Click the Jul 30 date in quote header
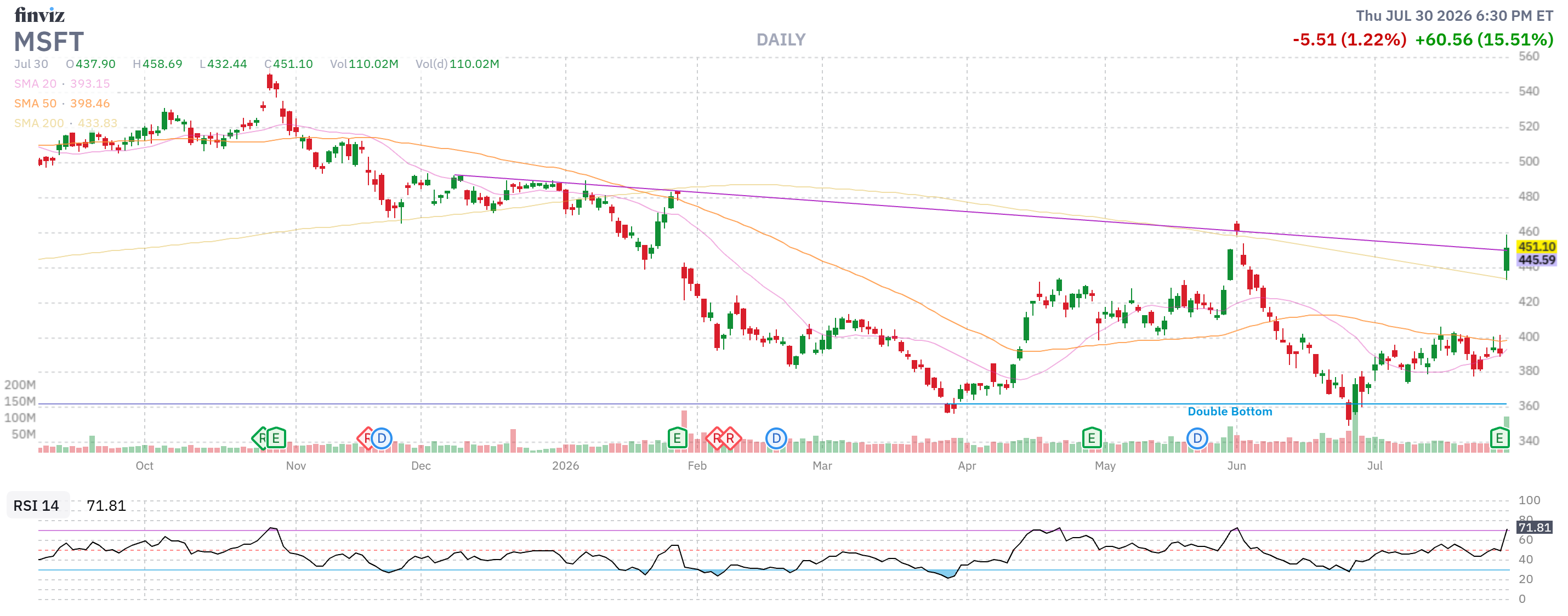 [x=31, y=64]
